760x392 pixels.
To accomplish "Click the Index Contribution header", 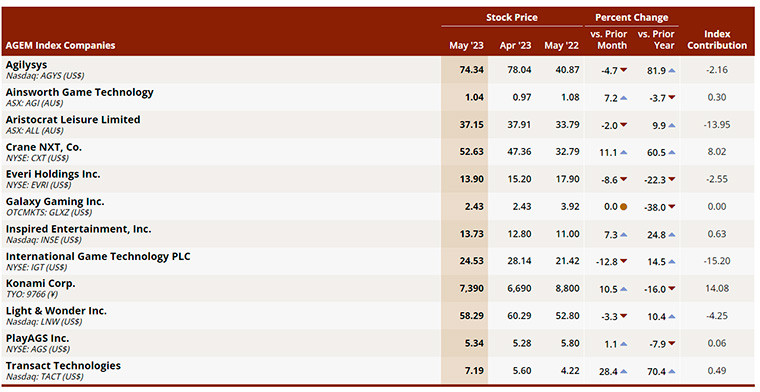I will coord(717,40).
